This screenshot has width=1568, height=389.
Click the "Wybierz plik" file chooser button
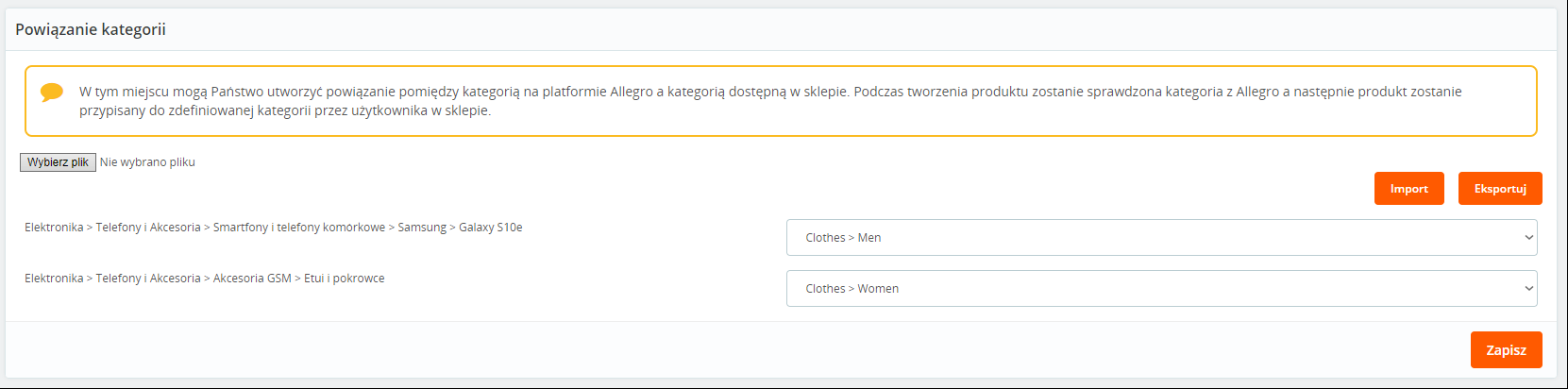[58, 162]
